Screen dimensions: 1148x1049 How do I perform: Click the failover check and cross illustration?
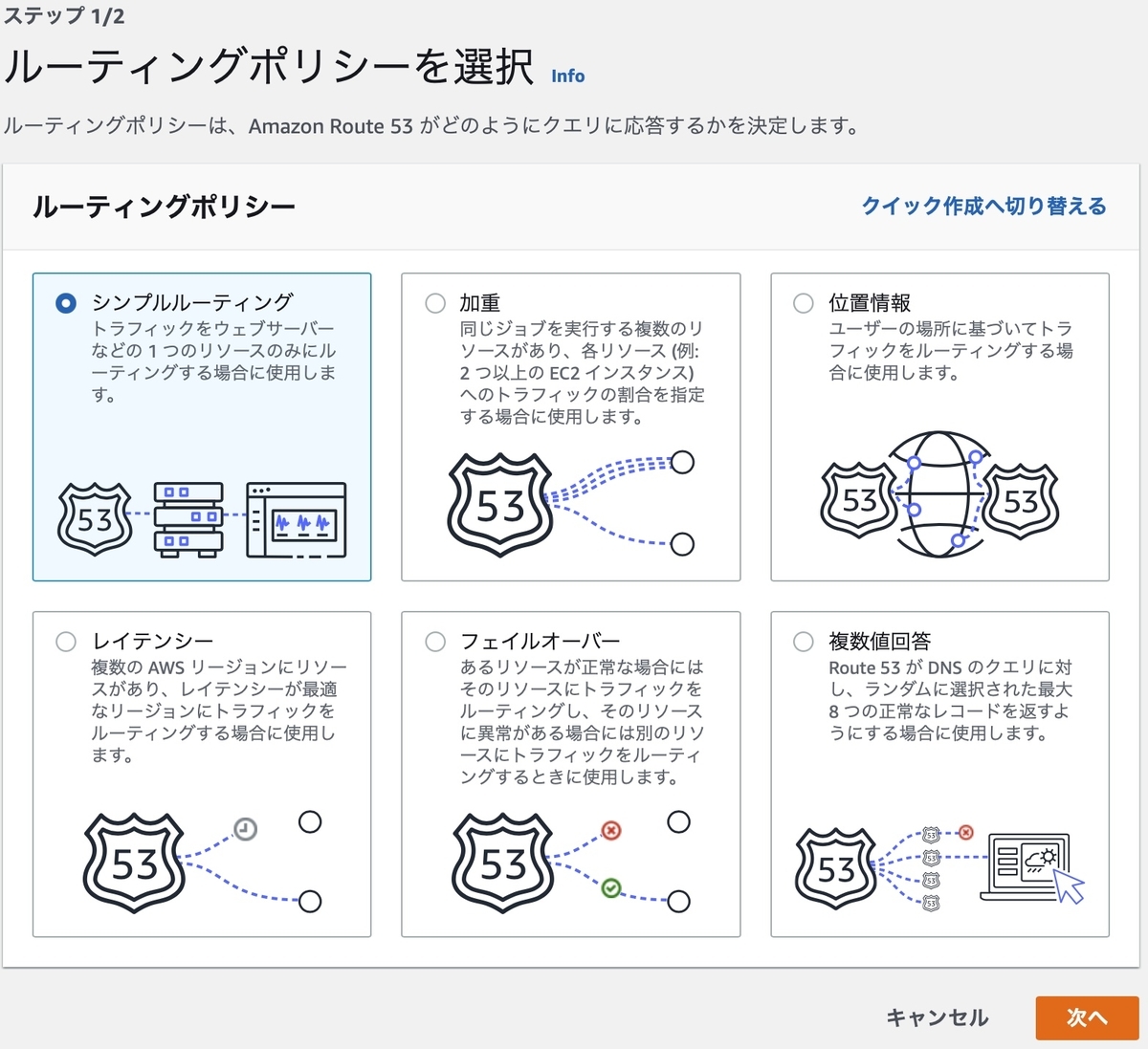tap(571, 862)
